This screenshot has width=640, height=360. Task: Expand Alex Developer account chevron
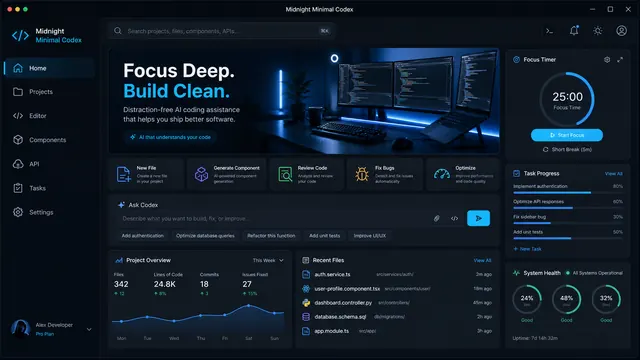[89, 329]
